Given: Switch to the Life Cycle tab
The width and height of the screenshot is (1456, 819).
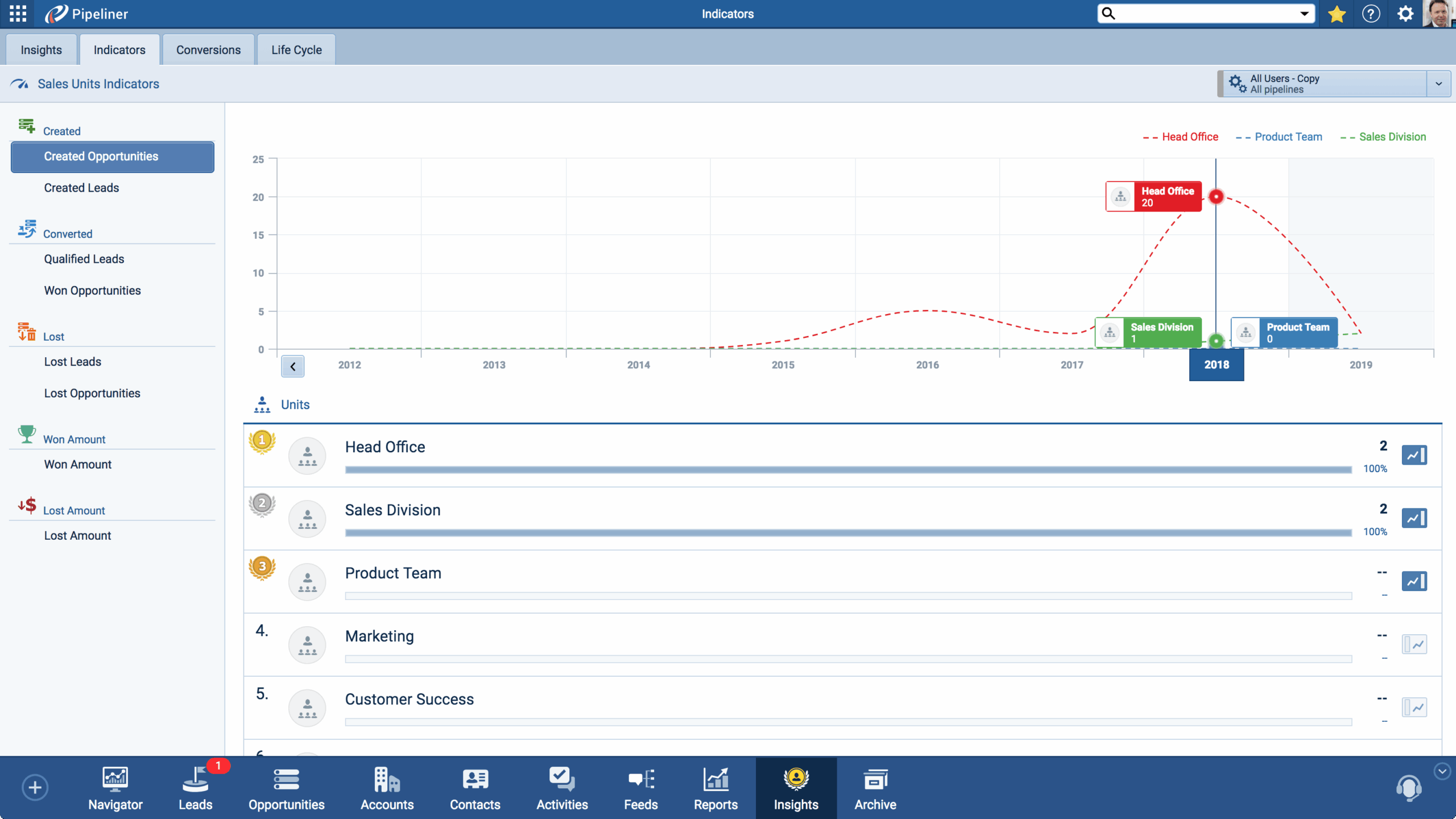Looking at the screenshot, I should (x=296, y=50).
